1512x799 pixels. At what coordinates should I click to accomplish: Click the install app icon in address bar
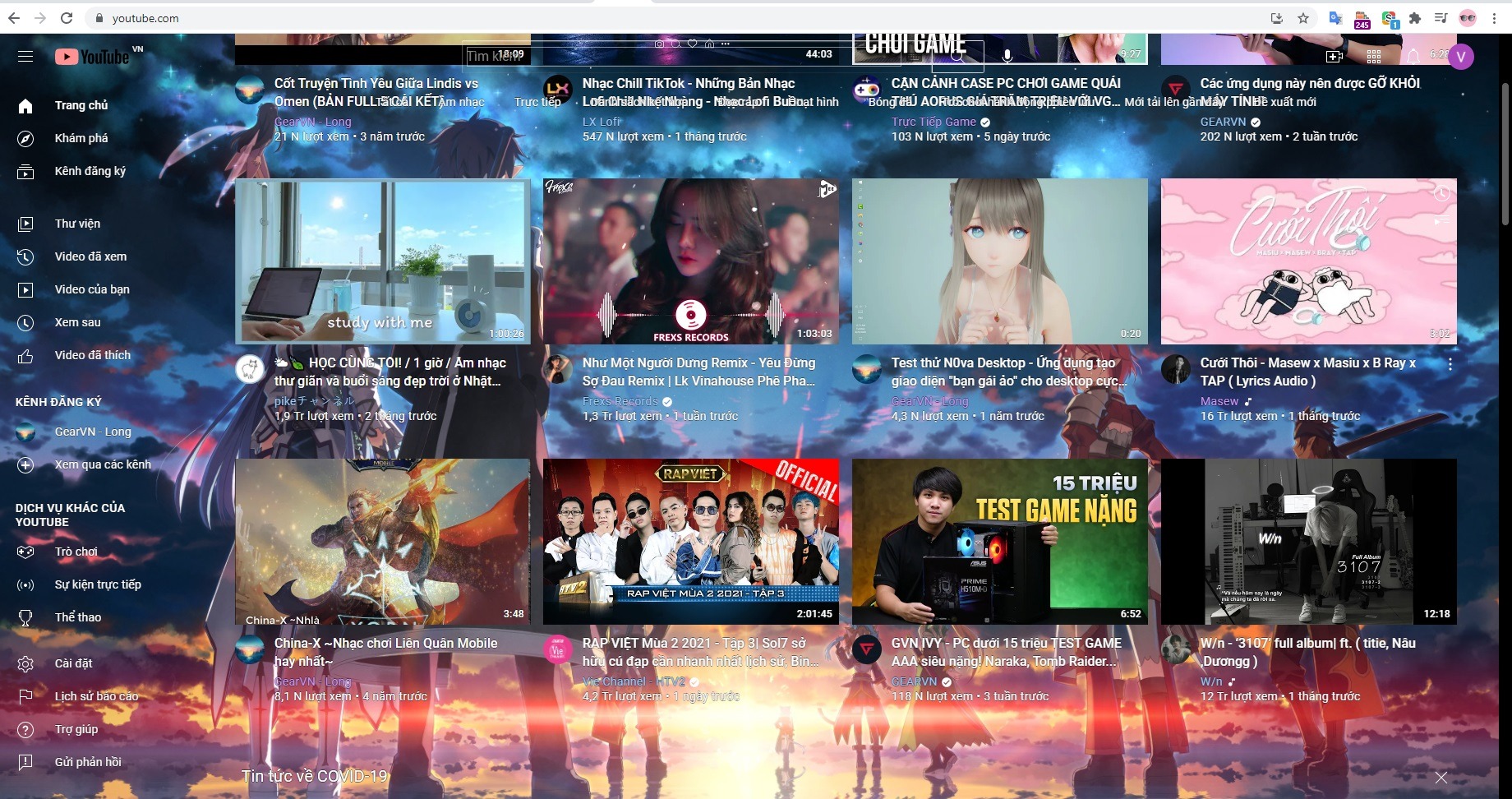[1277, 18]
